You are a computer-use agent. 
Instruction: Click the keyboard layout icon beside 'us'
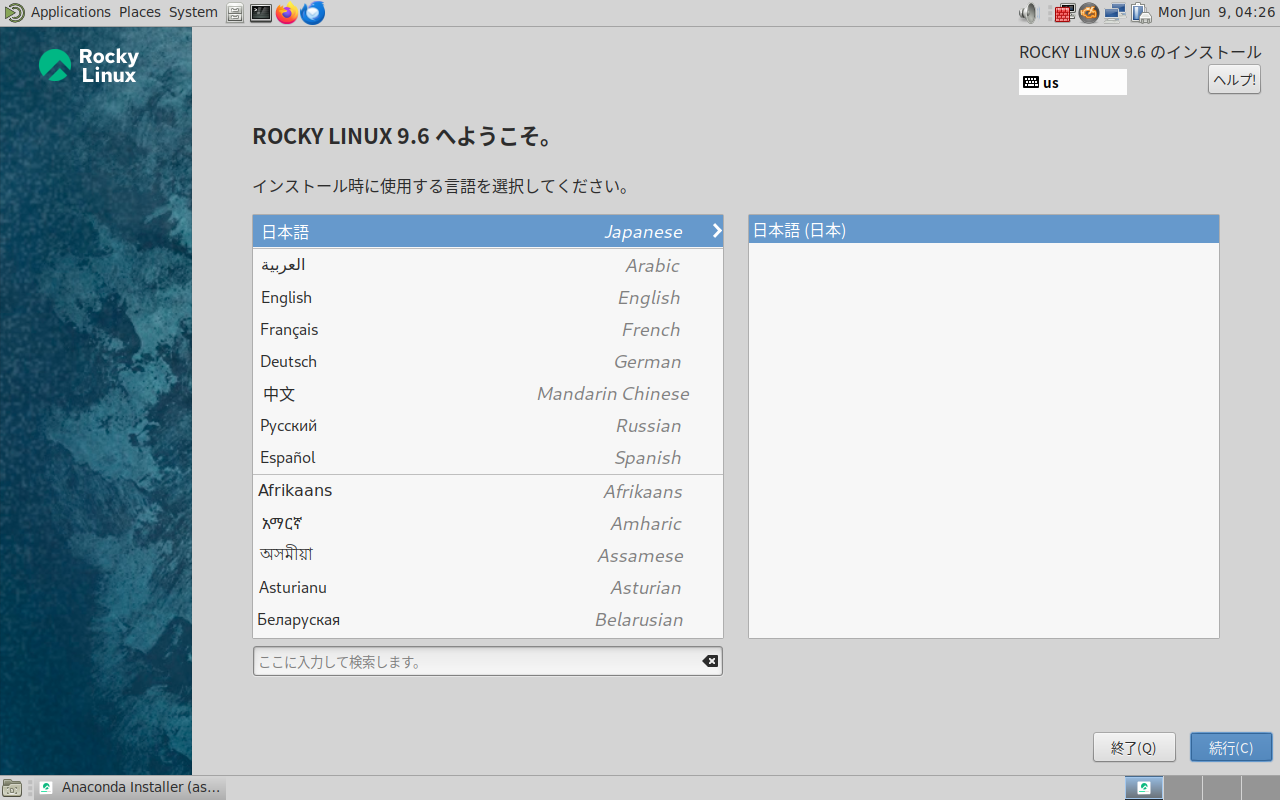[1031, 82]
